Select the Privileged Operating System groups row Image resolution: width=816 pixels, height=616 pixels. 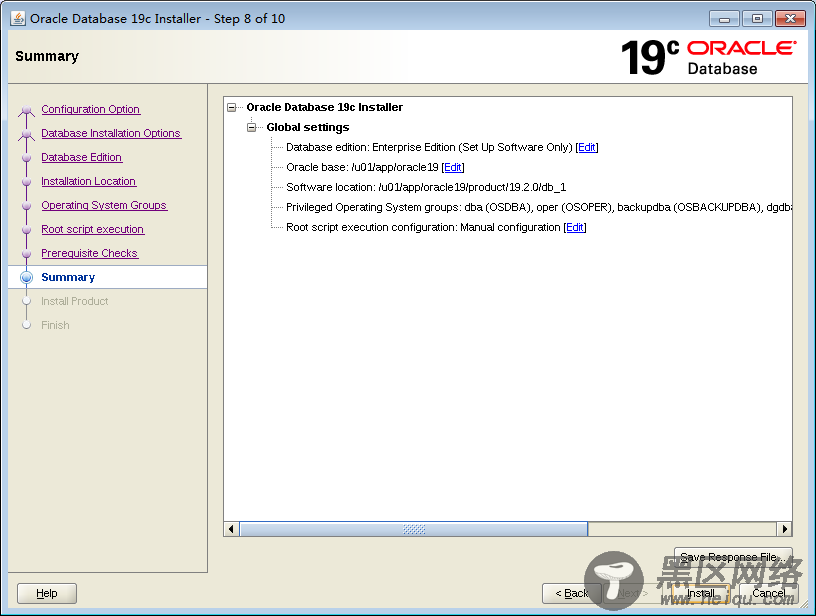click(539, 207)
